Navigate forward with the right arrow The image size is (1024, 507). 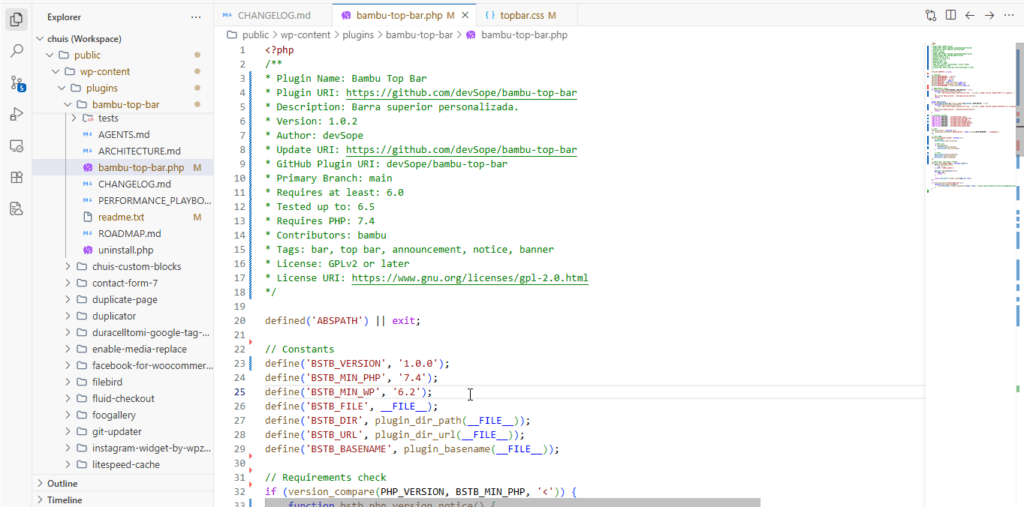(989, 15)
